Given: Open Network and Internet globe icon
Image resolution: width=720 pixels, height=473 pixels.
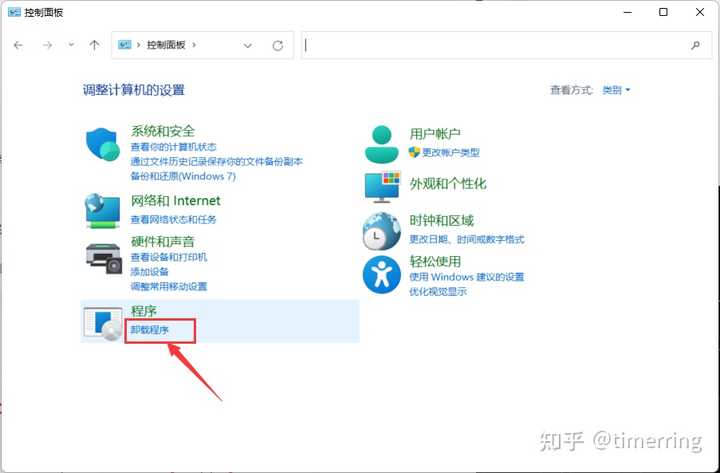Looking at the screenshot, I should pos(103,211).
